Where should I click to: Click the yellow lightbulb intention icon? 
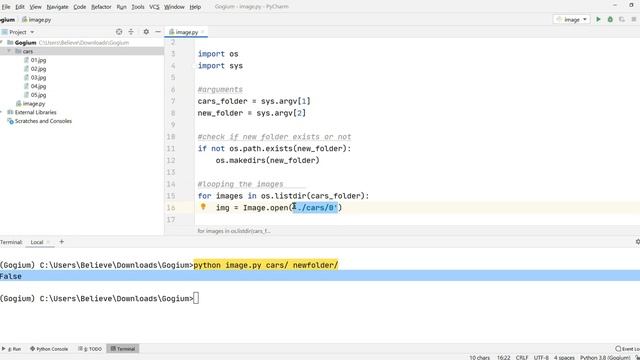pos(203,207)
